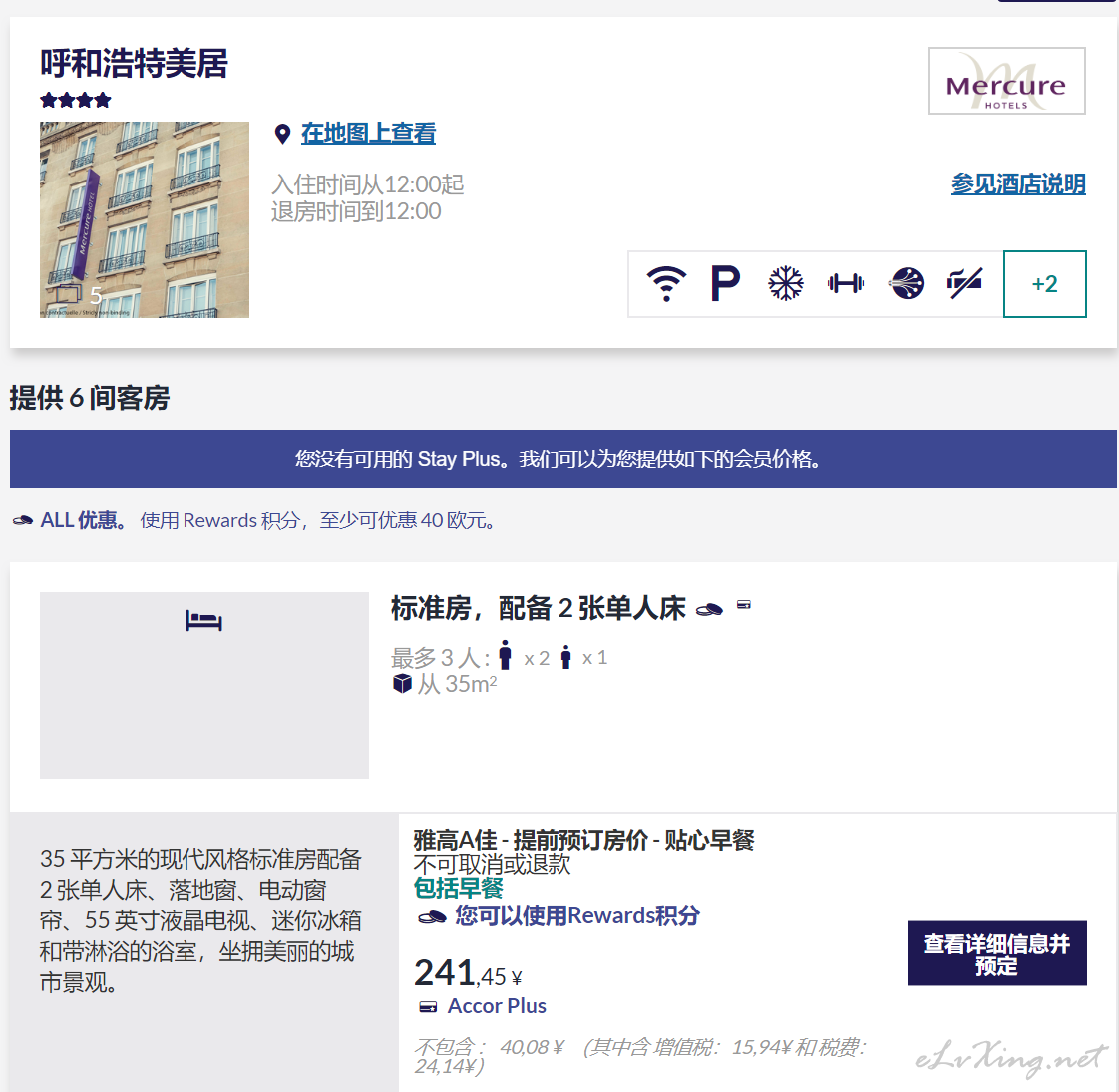The width and height of the screenshot is (1119, 1092).
Task: Click the taxes note 不包含： 40,08 ¥
Action: pos(641,1056)
